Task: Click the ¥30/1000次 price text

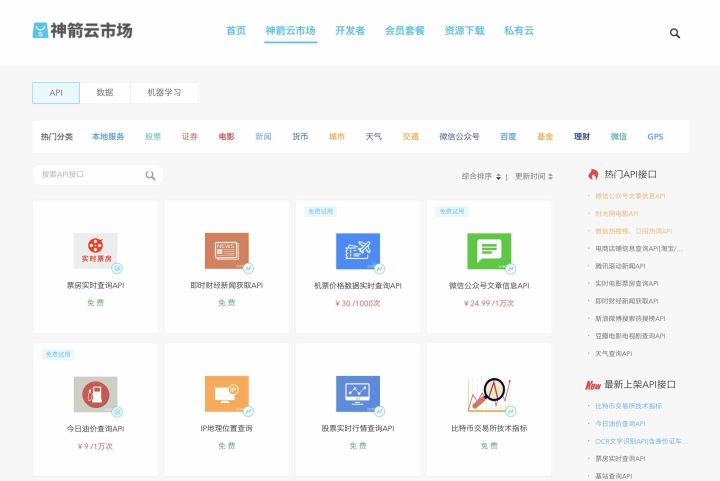Action: pos(358,303)
